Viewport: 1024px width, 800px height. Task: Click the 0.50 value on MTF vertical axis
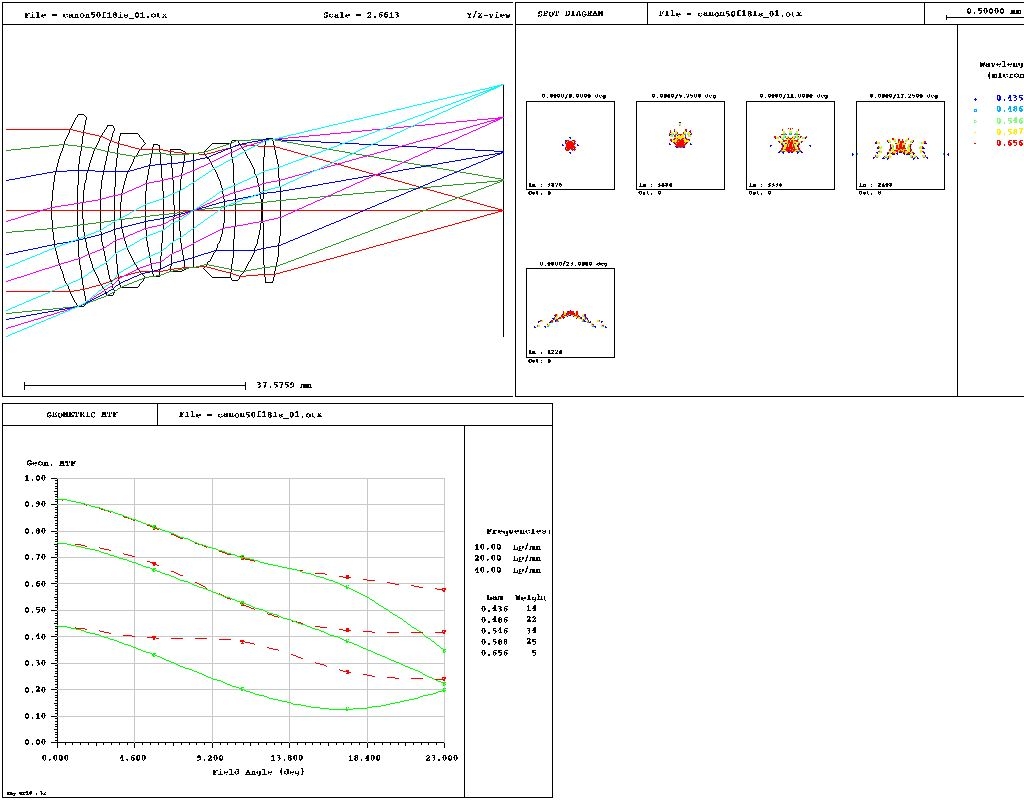click(35, 611)
